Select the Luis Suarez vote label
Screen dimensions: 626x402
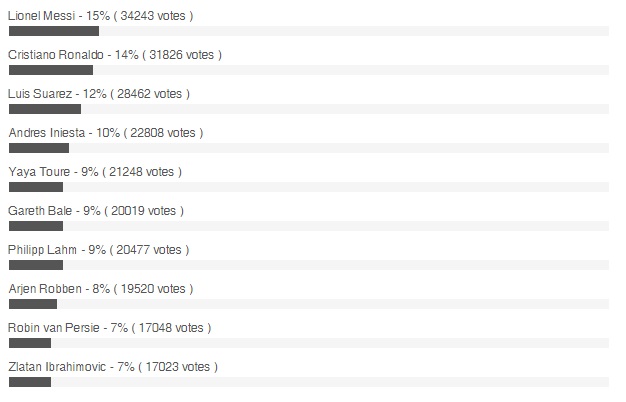coord(99,94)
